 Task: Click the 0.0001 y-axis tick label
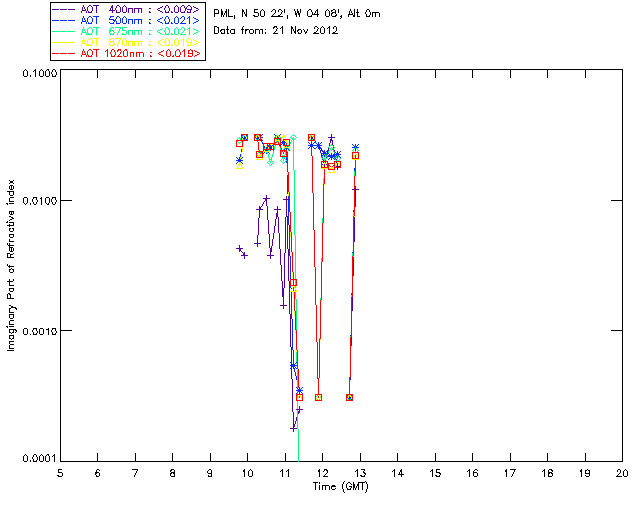(40, 458)
